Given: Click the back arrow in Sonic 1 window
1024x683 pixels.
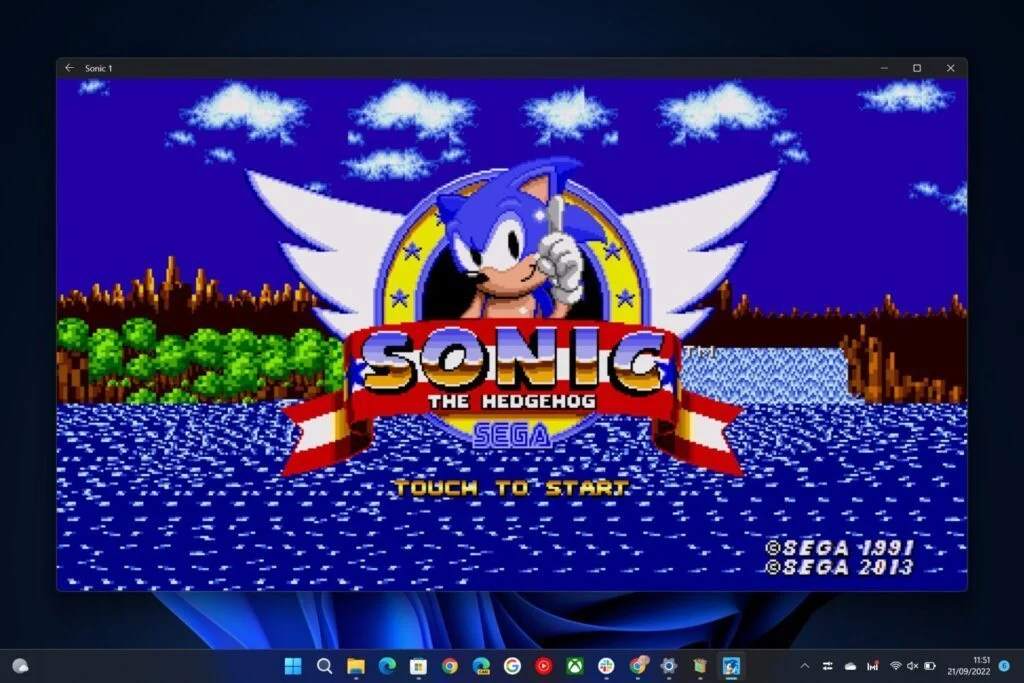Looking at the screenshot, I should 70,68.
